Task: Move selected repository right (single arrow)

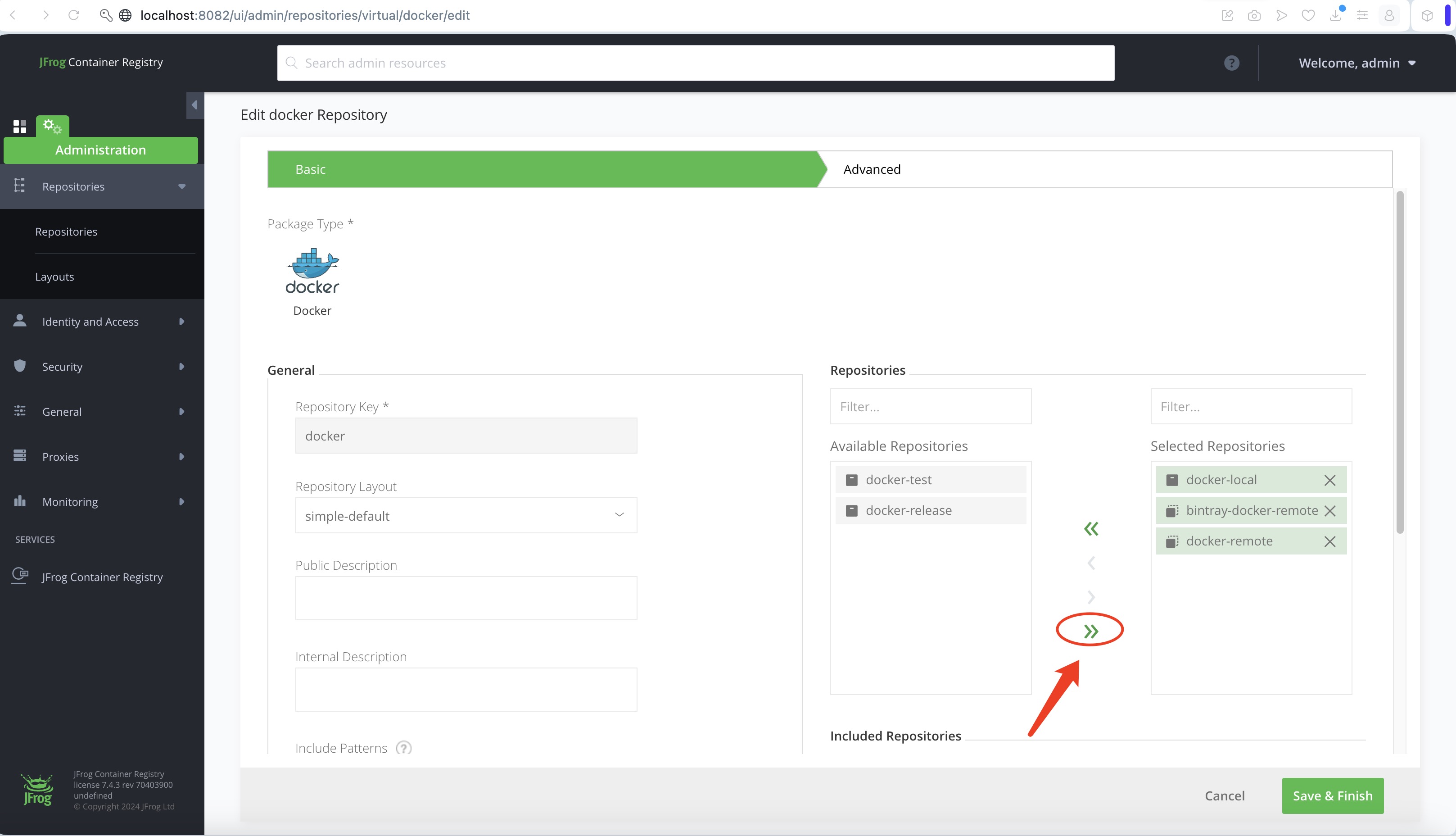Action: click(x=1091, y=597)
